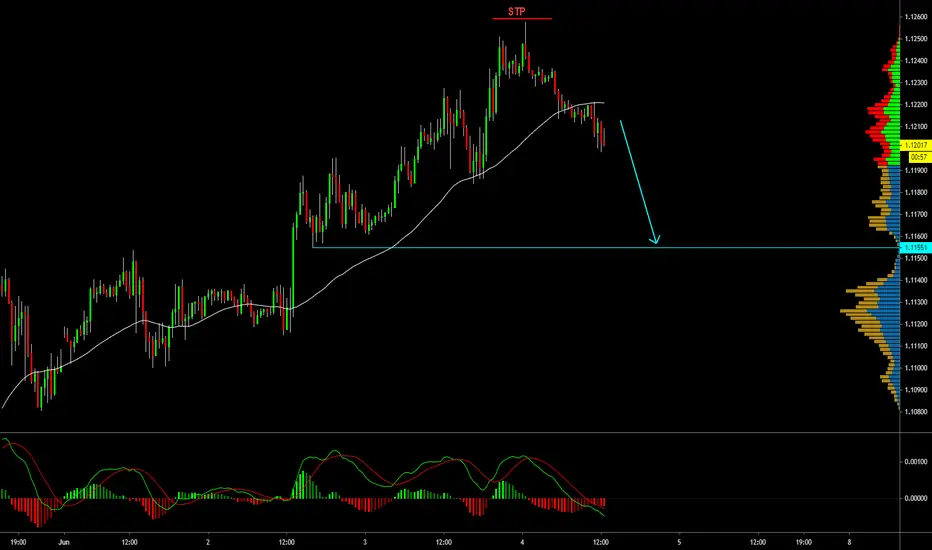The height and width of the screenshot is (550, 932).
Task: Click the 1.11400 price axis label
Action: point(916,280)
